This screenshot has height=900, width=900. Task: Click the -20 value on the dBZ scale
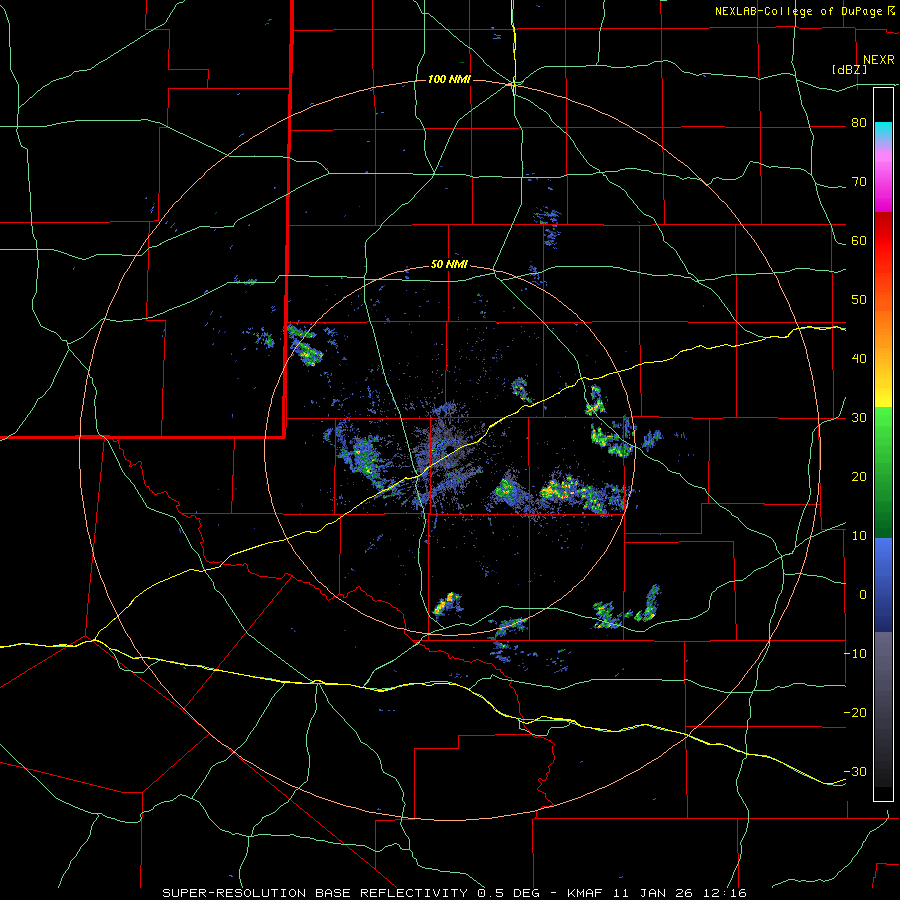[855, 712]
